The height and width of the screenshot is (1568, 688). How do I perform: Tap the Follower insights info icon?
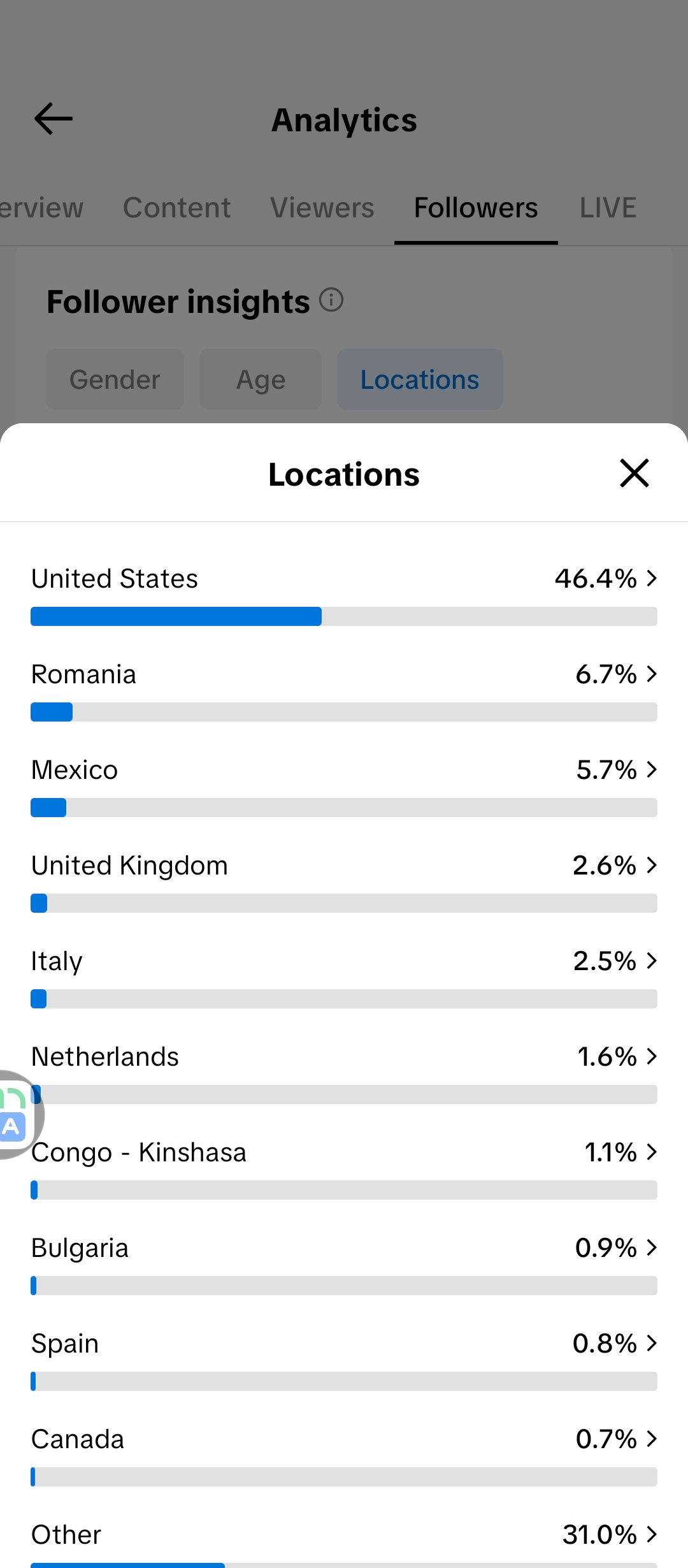click(331, 300)
